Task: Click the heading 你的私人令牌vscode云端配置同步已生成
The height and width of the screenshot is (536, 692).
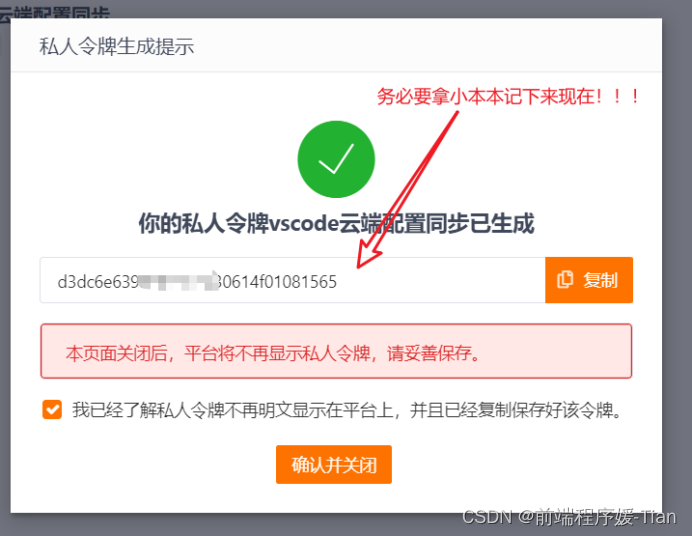Action: 336,223
